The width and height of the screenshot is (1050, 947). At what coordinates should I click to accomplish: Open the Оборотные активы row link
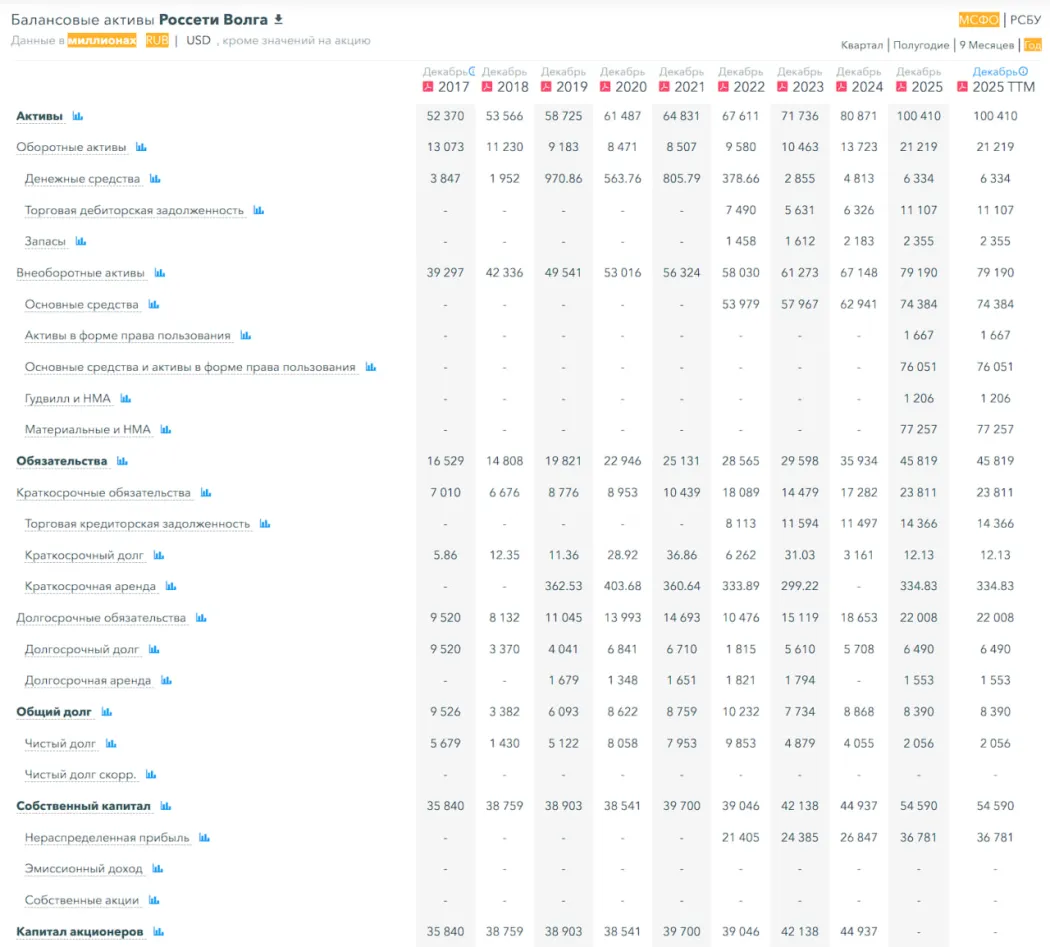tap(71, 148)
